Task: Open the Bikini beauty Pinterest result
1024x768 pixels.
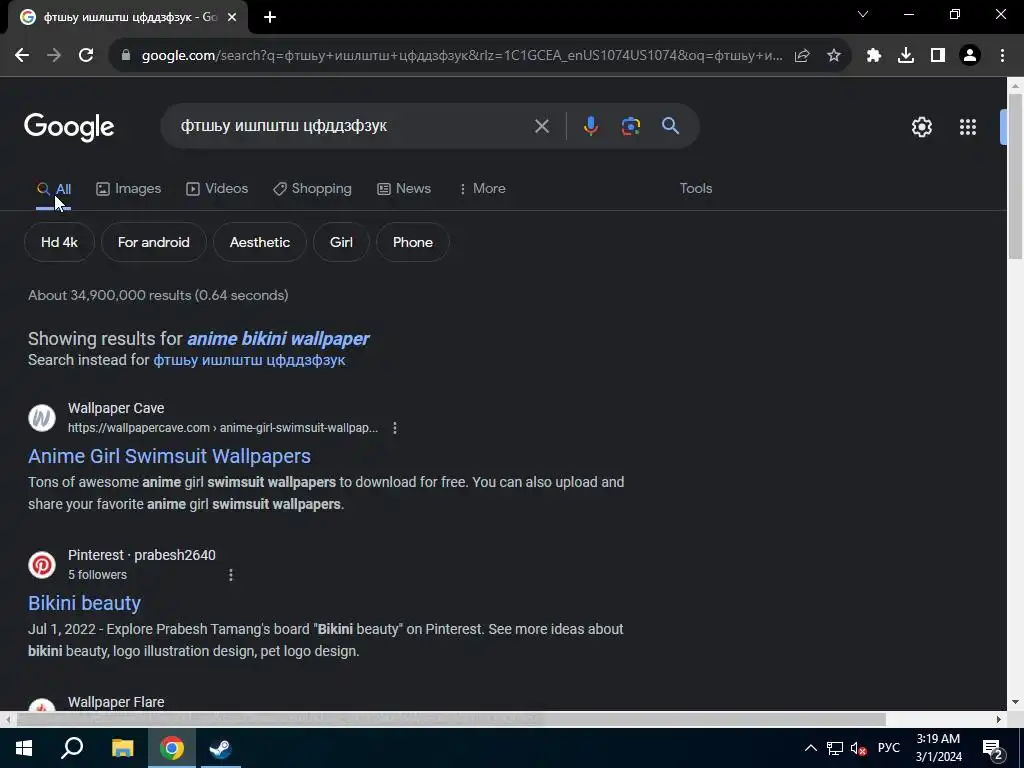Action: (x=84, y=603)
